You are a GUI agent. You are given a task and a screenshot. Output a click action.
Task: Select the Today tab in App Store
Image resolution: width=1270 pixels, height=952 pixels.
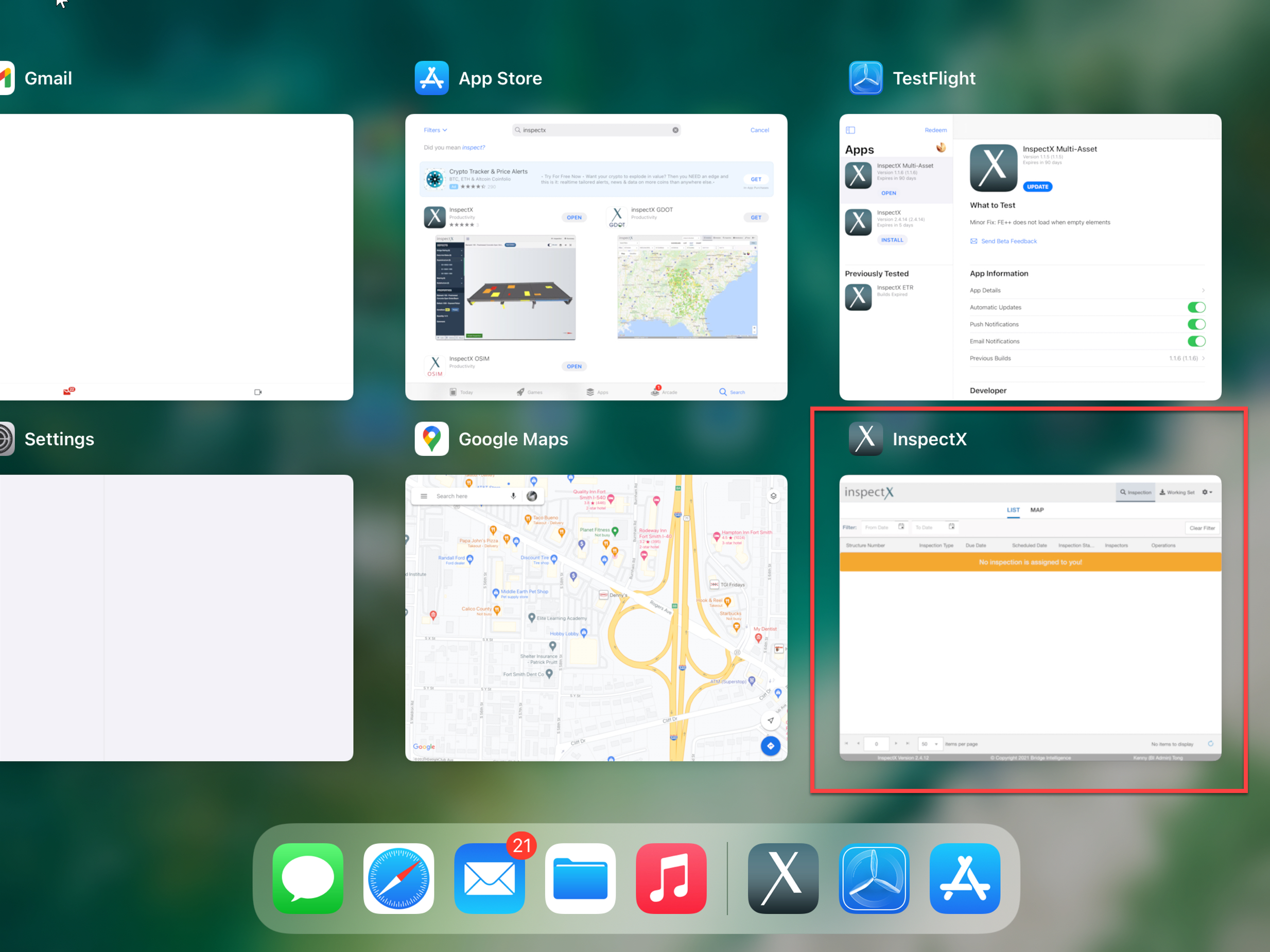461,392
